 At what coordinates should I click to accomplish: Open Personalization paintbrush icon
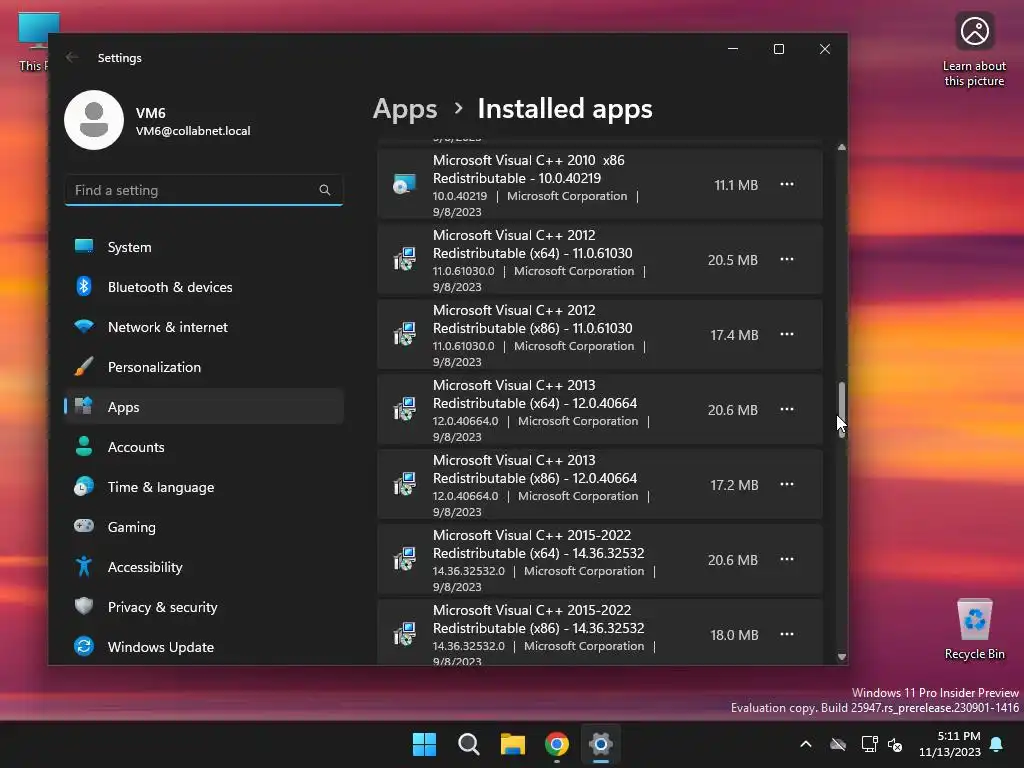point(84,366)
